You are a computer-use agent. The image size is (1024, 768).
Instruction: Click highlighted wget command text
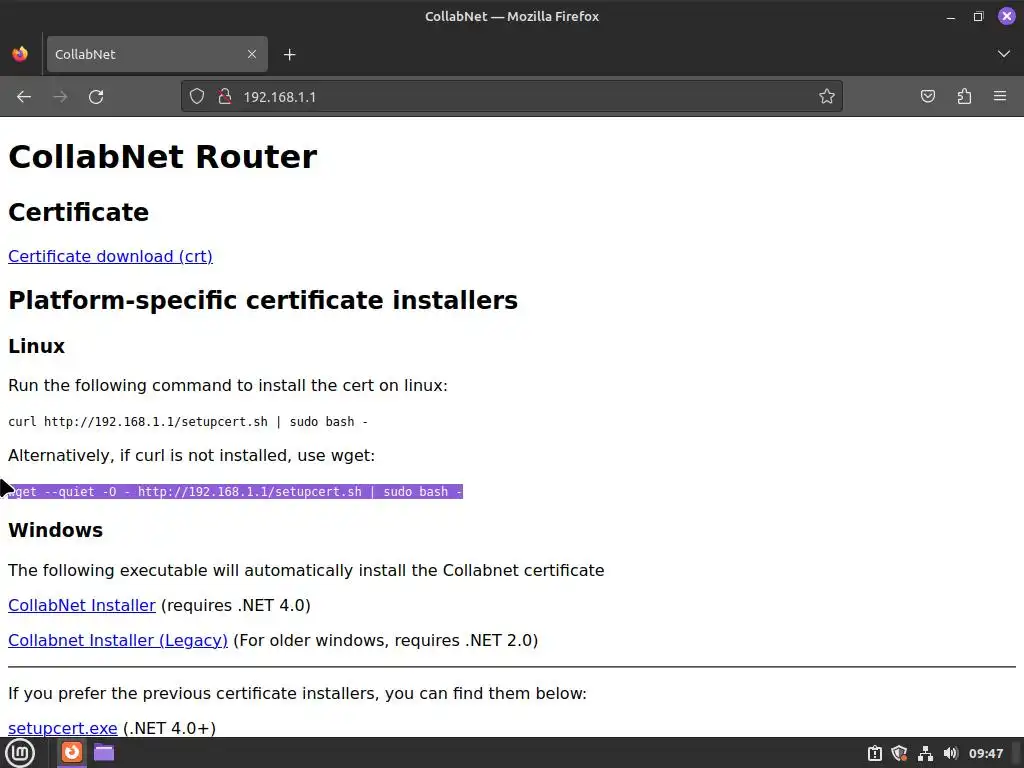point(235,492)
